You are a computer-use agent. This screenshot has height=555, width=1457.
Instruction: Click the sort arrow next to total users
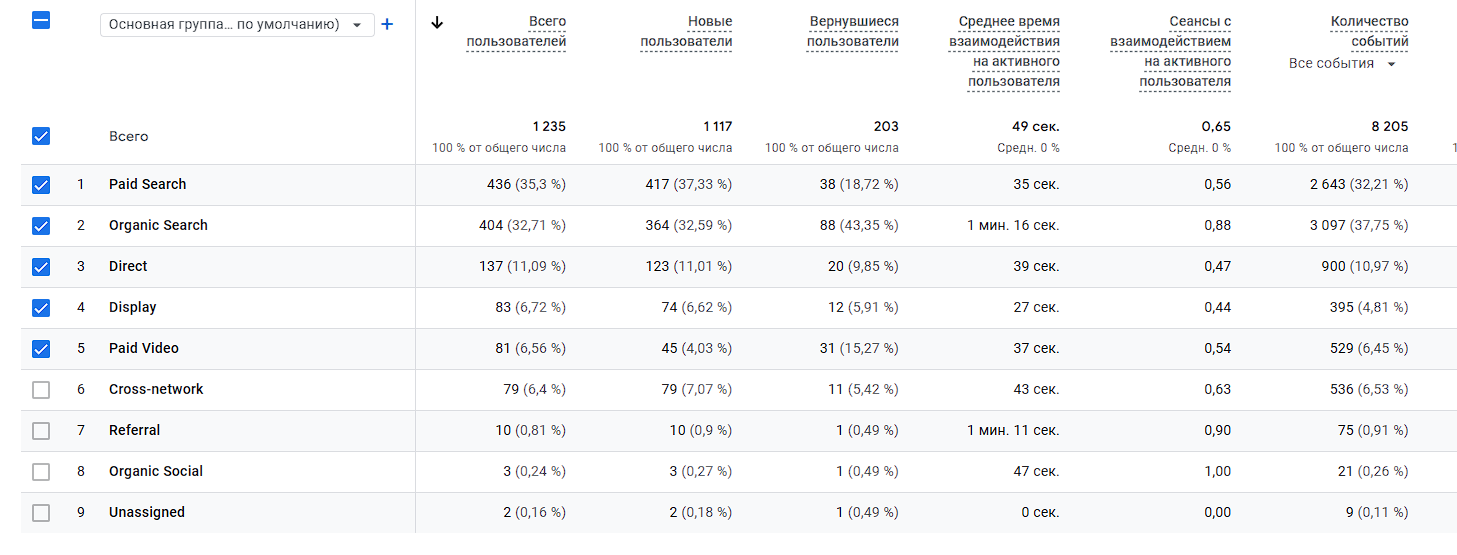[437, 23]
